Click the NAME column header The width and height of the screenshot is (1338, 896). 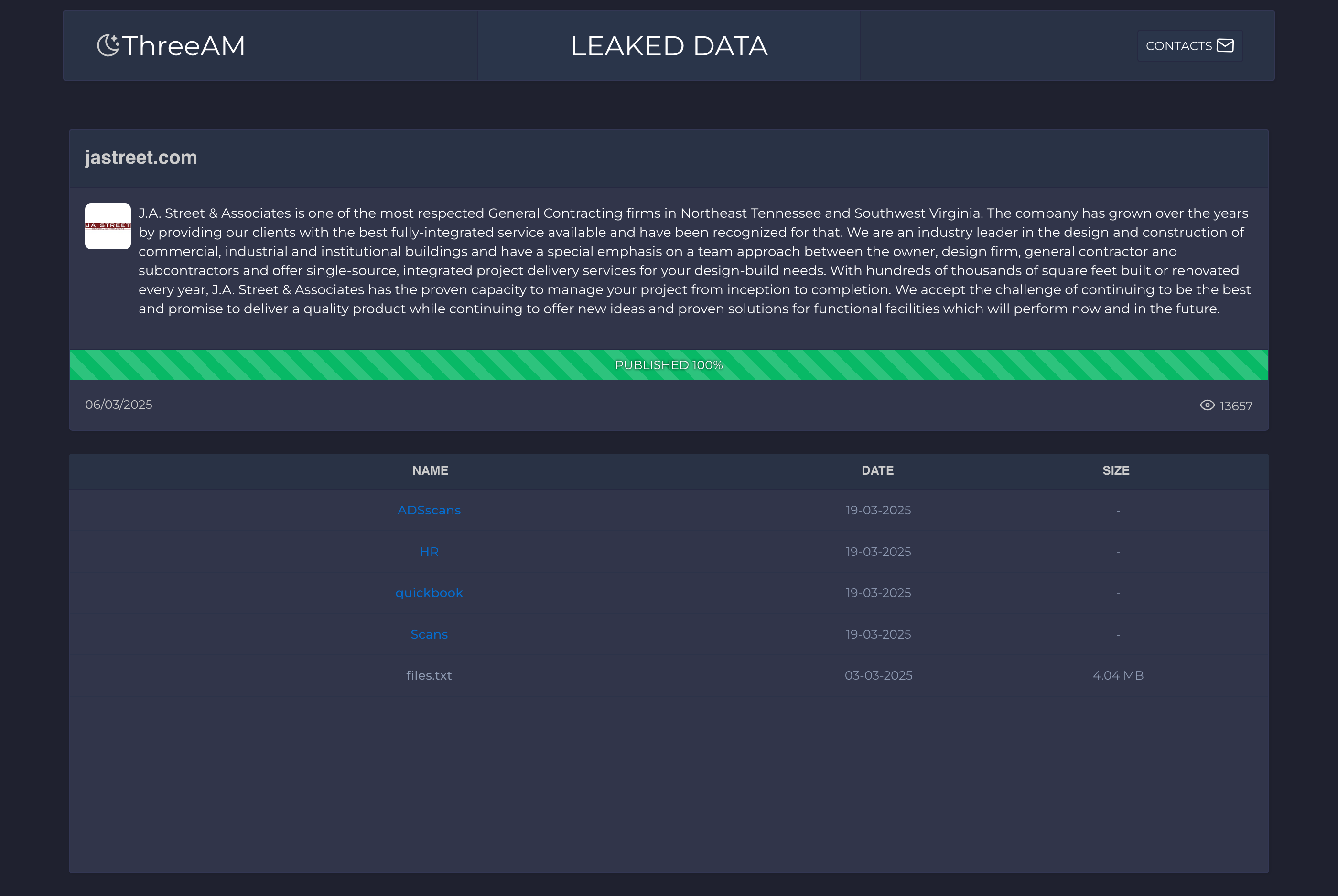431,470
